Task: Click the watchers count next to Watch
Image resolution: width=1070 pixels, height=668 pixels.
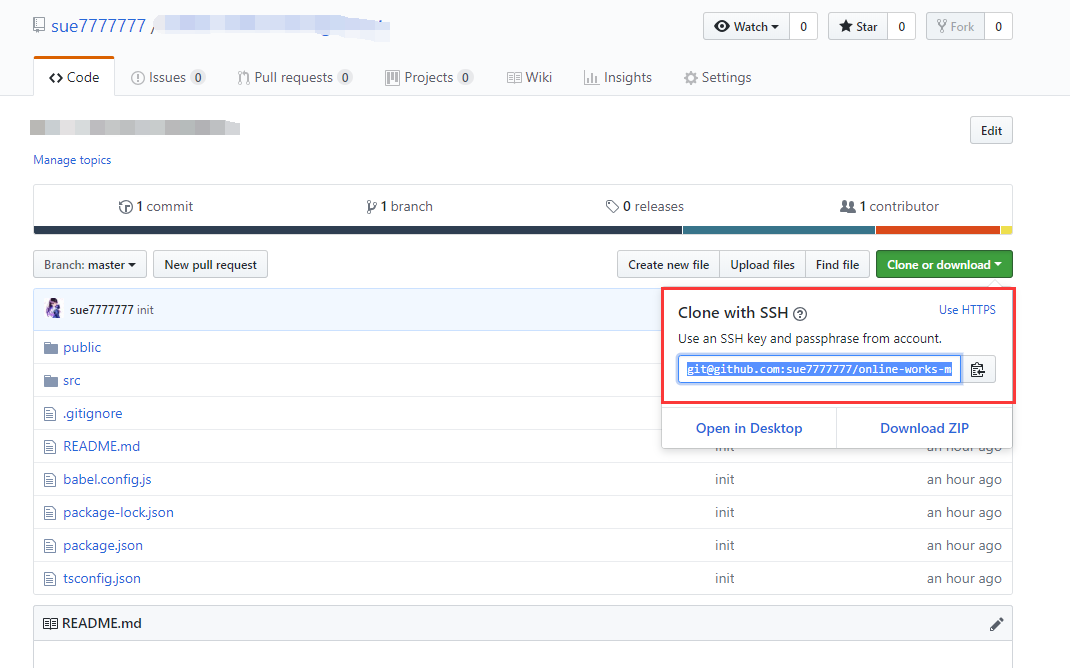Action: click(x=803, y=27)
